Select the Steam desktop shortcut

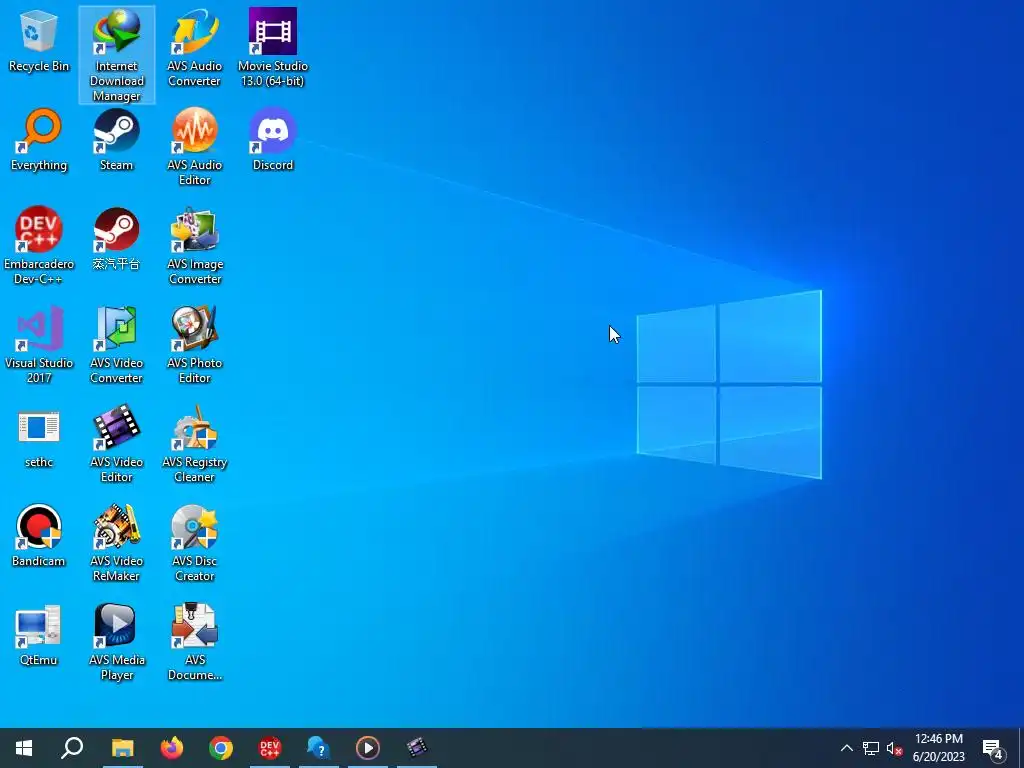(116, 140)
